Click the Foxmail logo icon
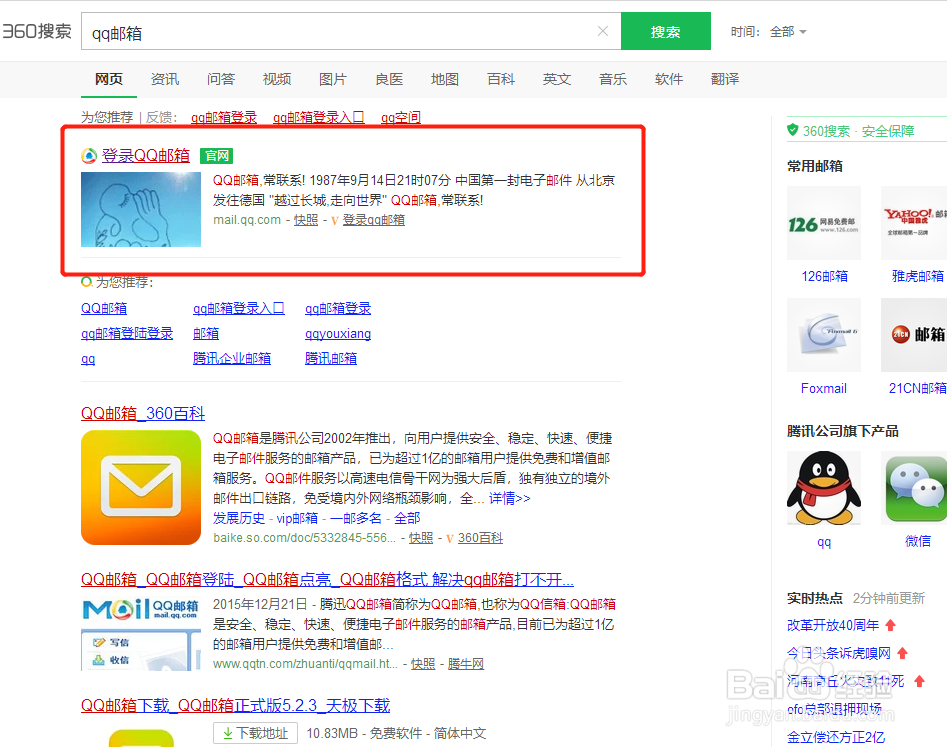This screenshot has height=747, width=947. click(824, 335)
